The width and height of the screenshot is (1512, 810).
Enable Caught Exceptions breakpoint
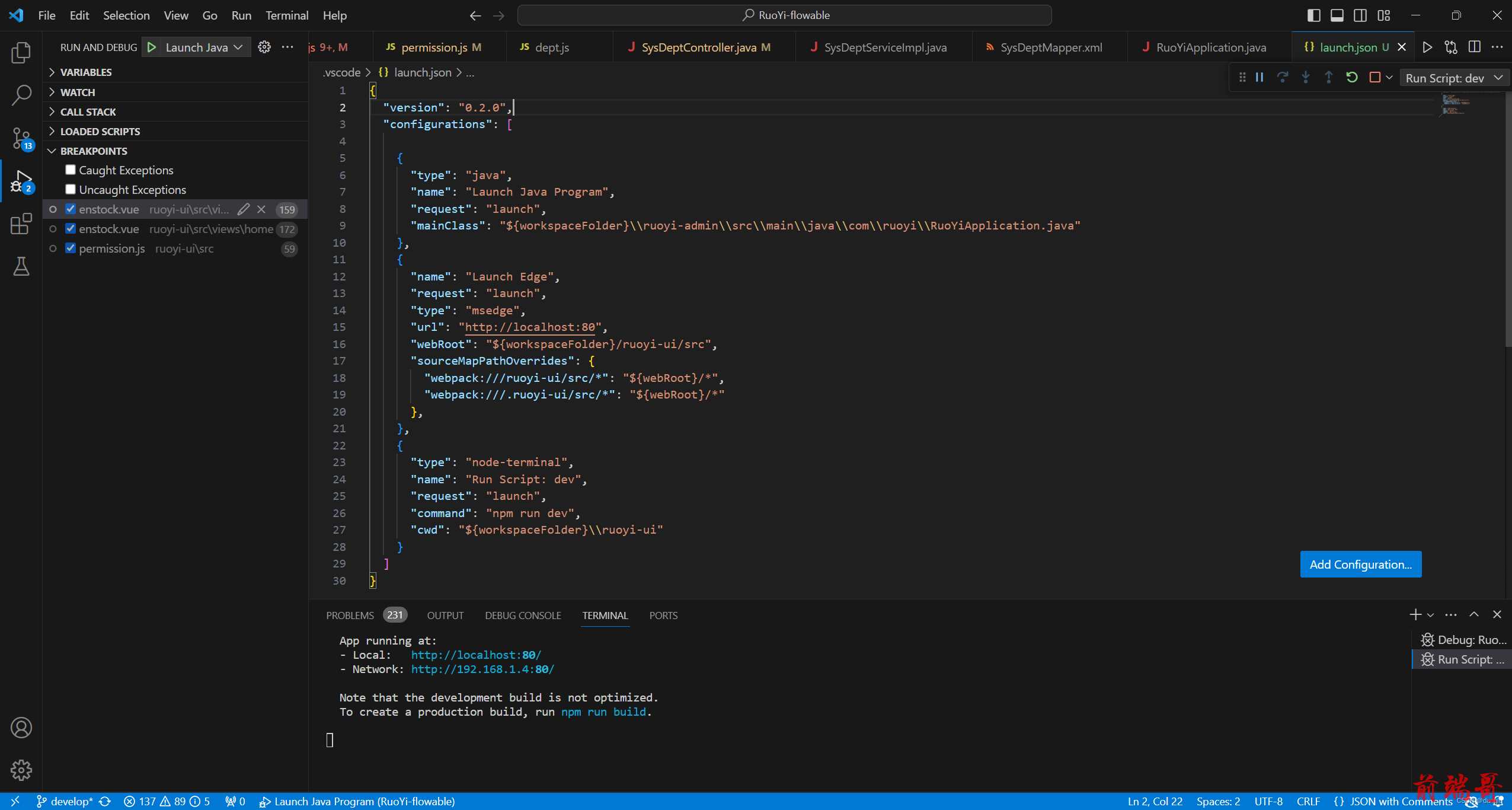71,170
